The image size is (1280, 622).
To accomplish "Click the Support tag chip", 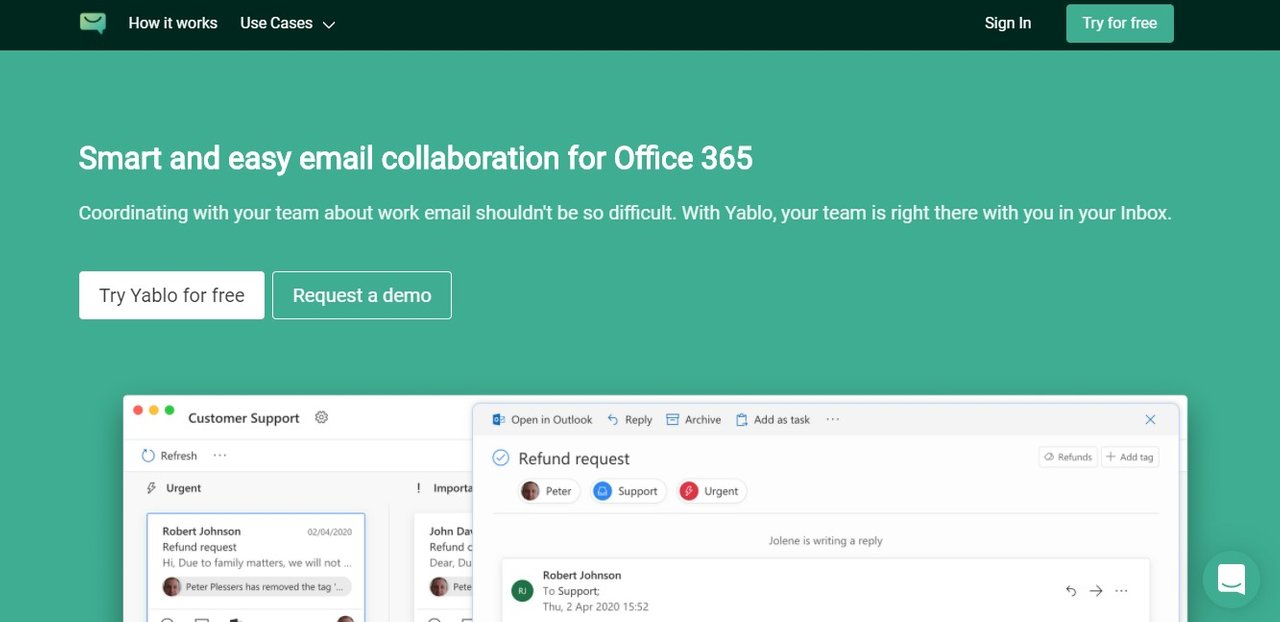I will coord(628,491).
